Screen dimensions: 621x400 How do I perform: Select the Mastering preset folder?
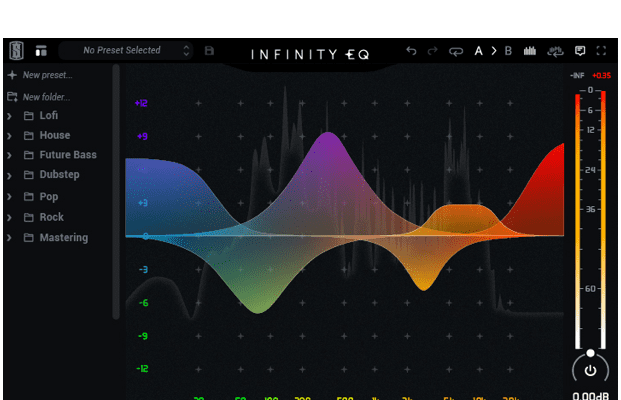pos(63,238)
